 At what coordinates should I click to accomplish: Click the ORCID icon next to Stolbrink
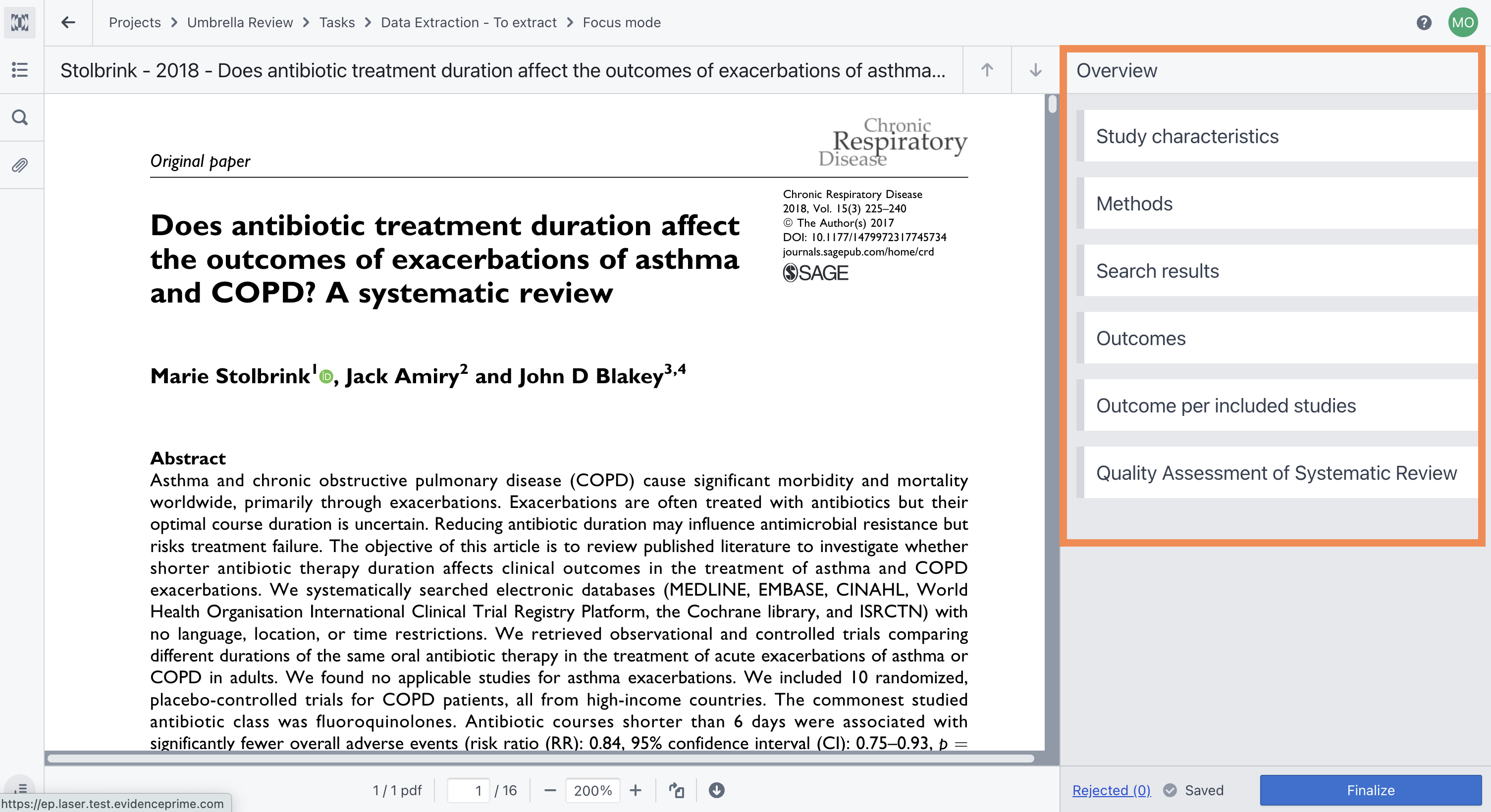coord(326,376)
